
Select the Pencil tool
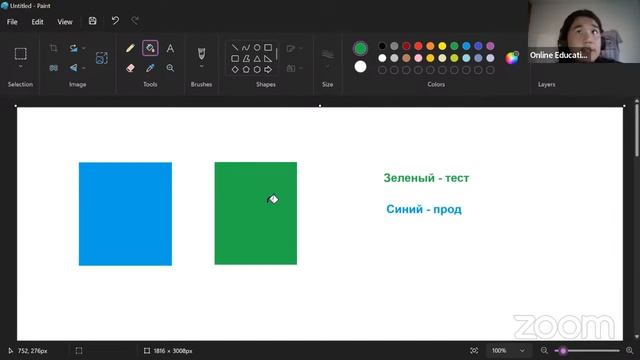click(x=130, y=48)
